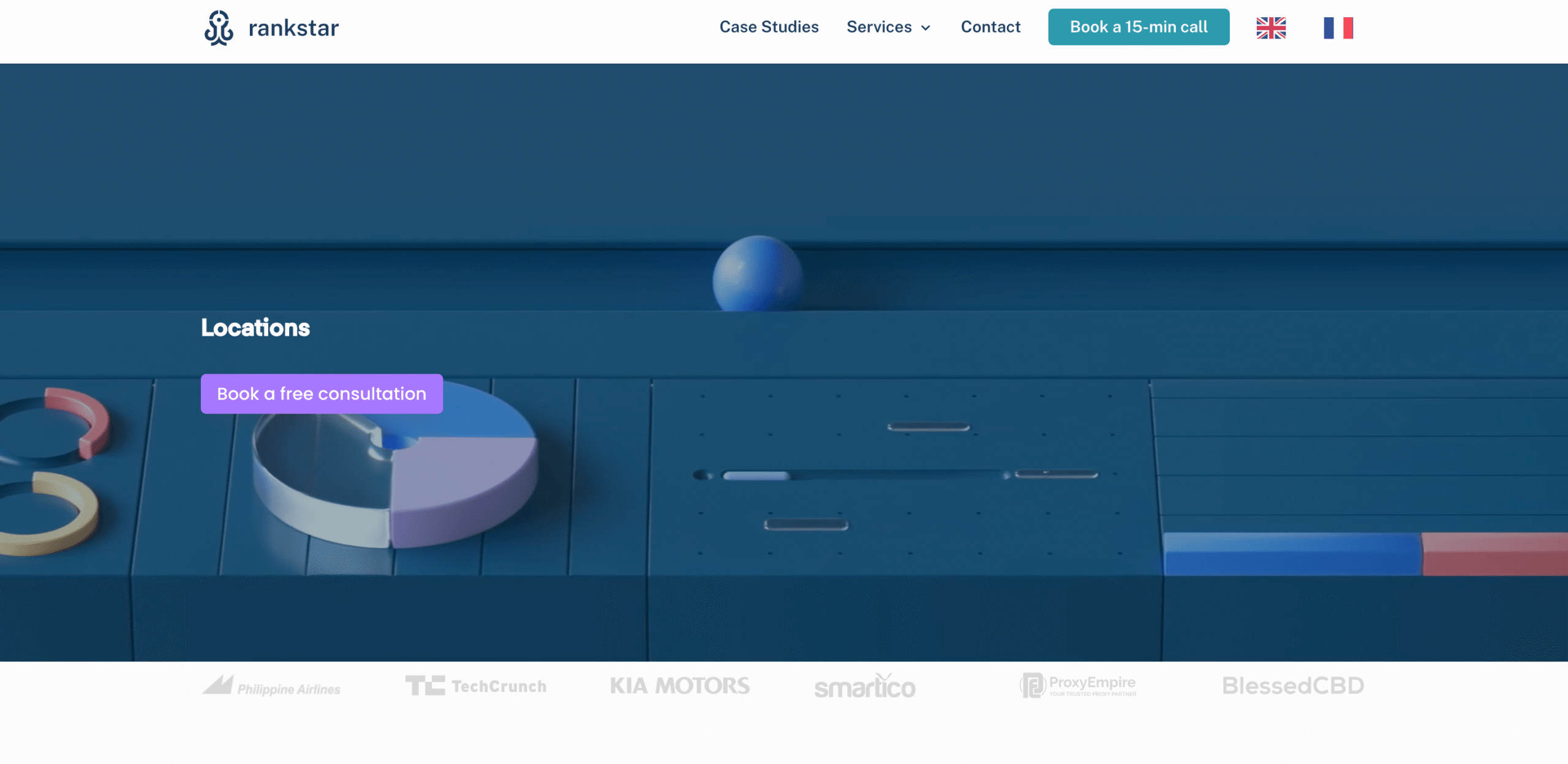1568x764 pixels.
Task: Click Book a free consultation button
Action: (322, 394)
